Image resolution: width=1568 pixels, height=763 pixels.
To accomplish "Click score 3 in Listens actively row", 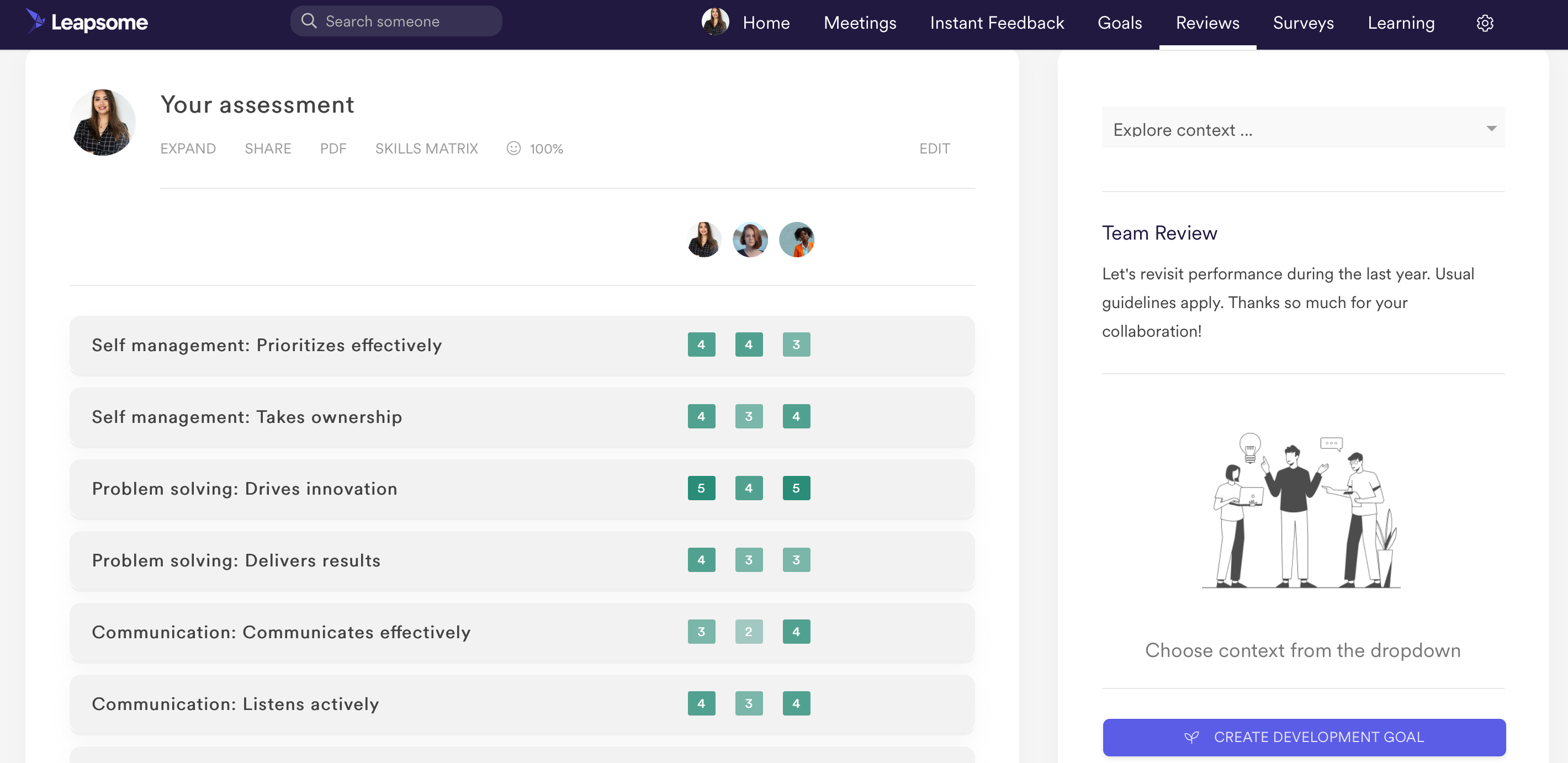I will point(749,703).
